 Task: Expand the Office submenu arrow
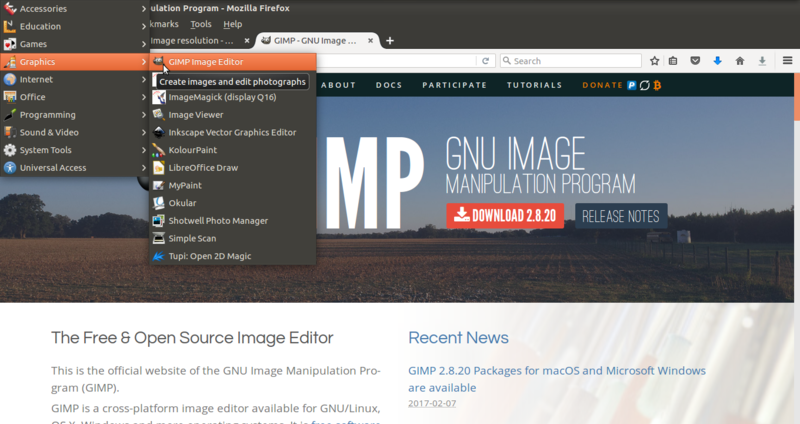pos(144,97)
